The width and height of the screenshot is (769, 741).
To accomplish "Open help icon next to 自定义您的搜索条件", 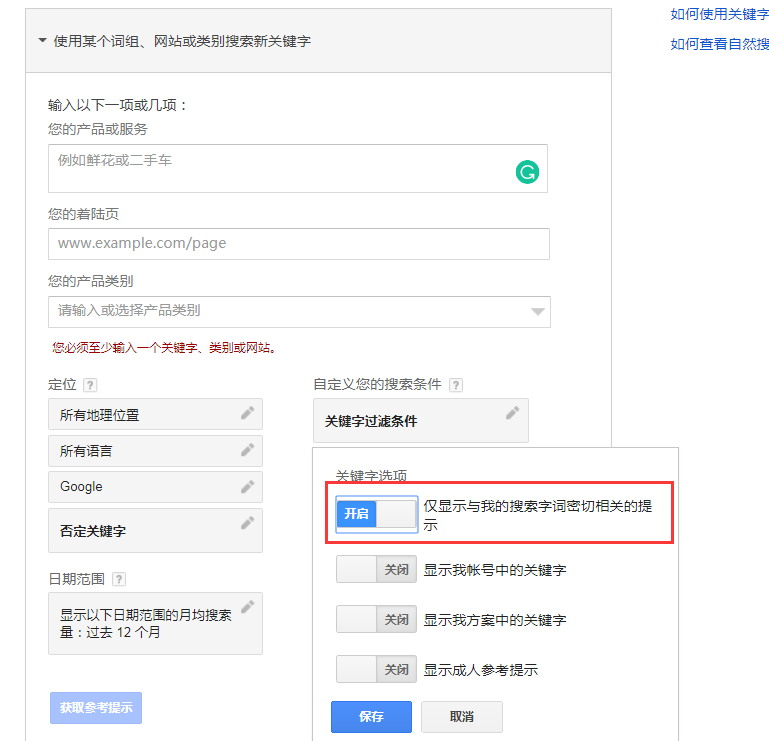I will pos(456,385).
